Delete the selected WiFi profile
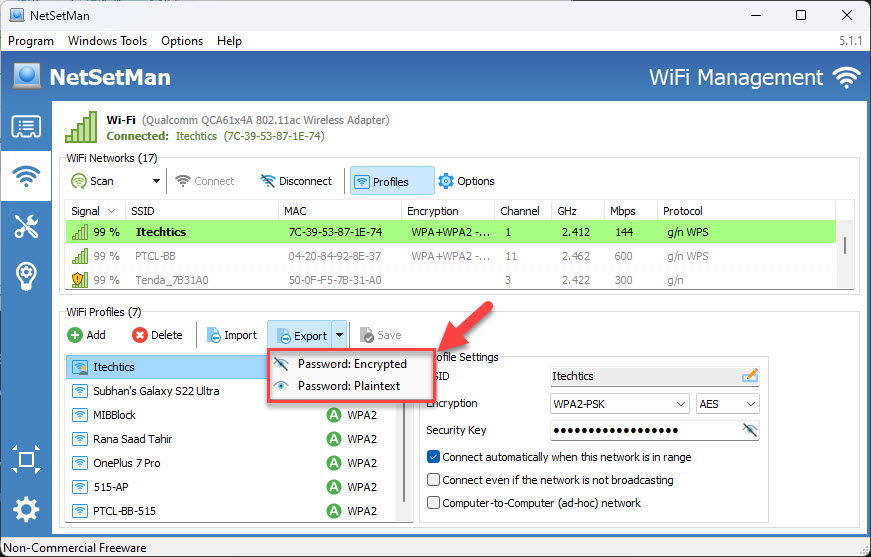Image resolution: width=871 pixels, height=557 pixels. (157, 335)
